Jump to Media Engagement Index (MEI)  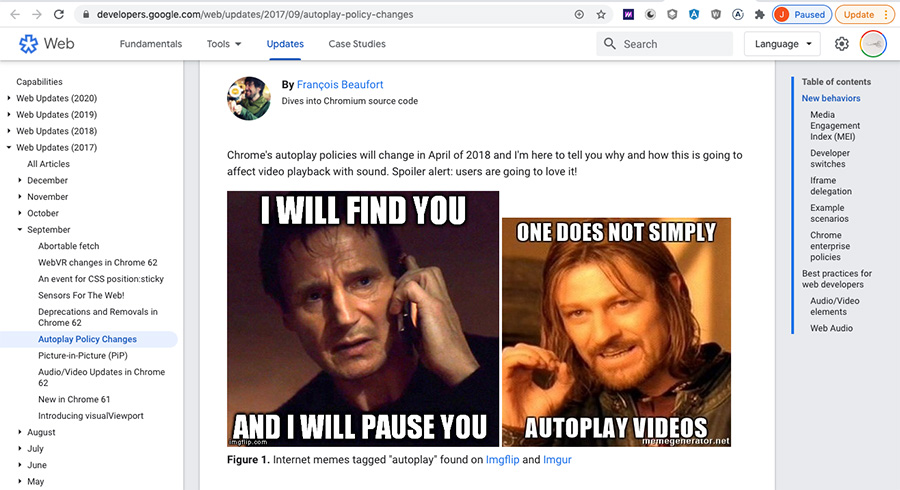click(835, 126)
